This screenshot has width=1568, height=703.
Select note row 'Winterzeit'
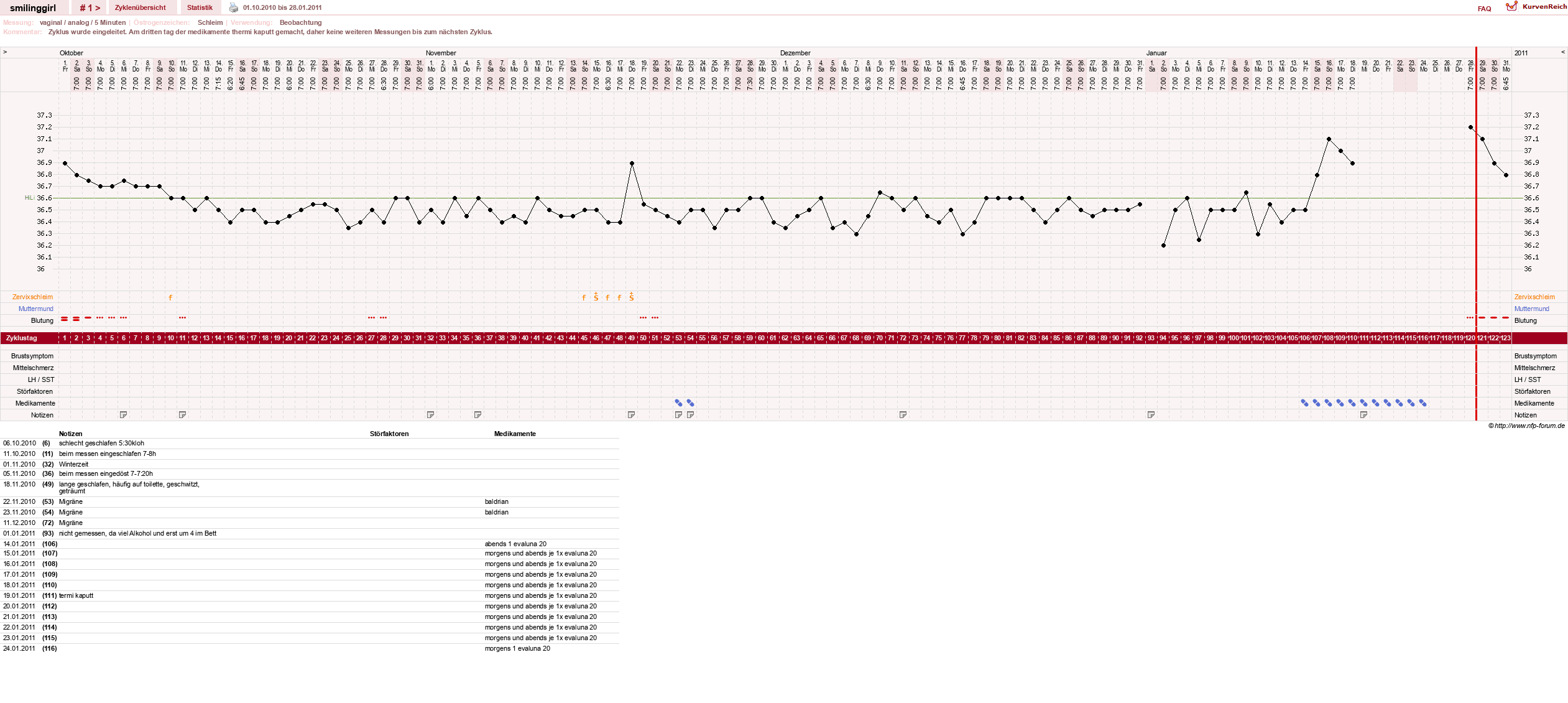[73, 464]
